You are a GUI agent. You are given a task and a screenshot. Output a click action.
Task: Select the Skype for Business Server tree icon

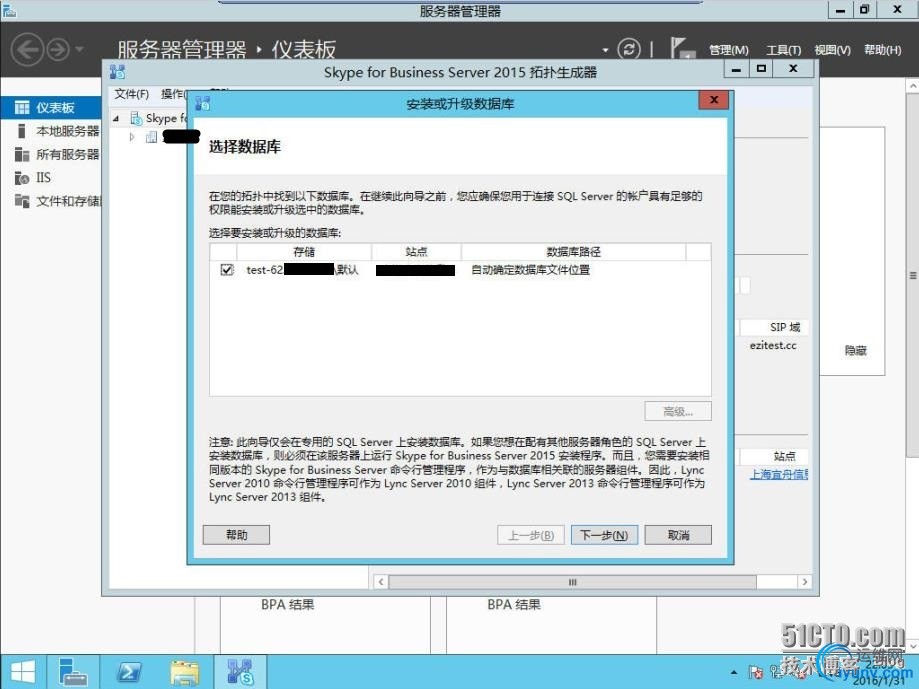[x=136, y=119]
